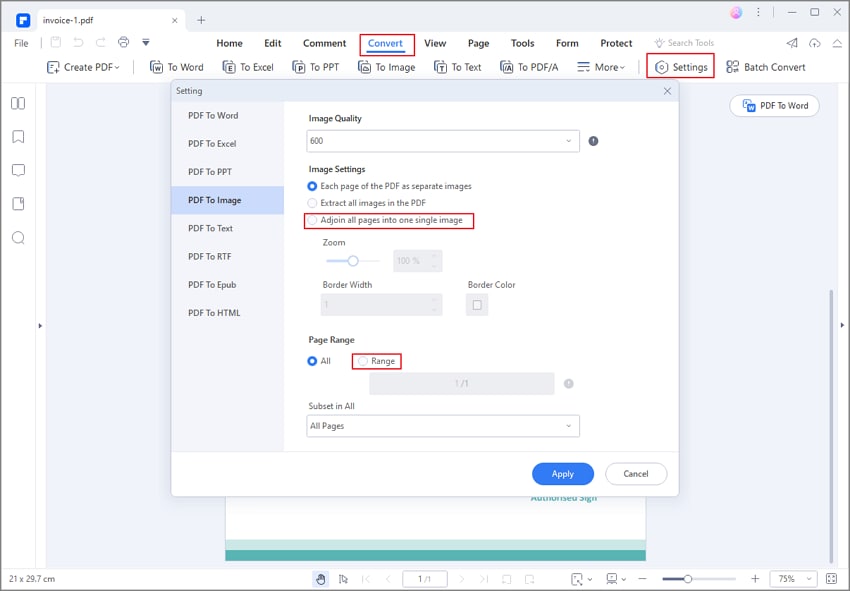Open the Tools tab
Screen dimensions: 850x591
pyautogui.click(x=522, y=43)
